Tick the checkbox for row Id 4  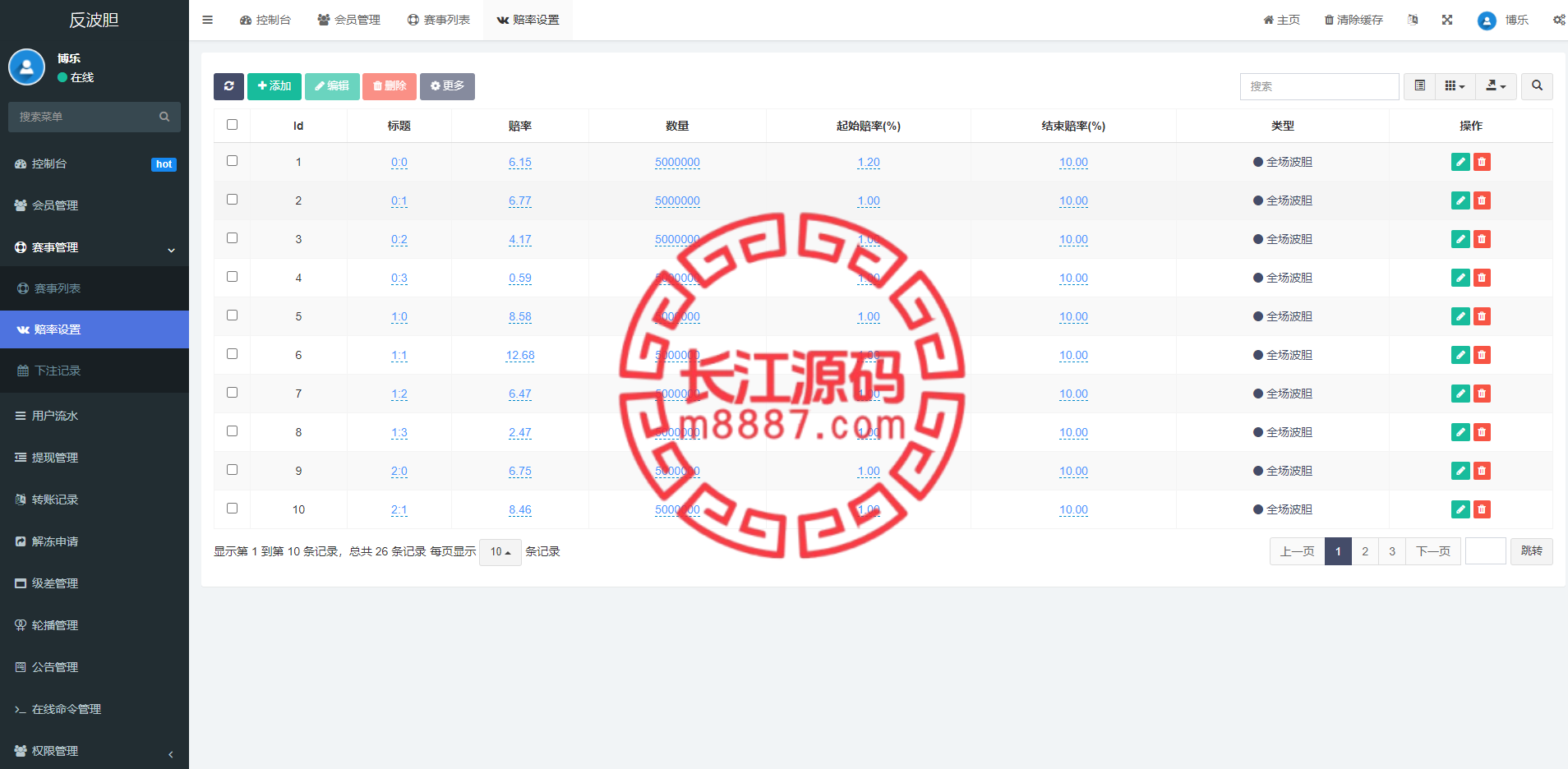click(232, 277)
